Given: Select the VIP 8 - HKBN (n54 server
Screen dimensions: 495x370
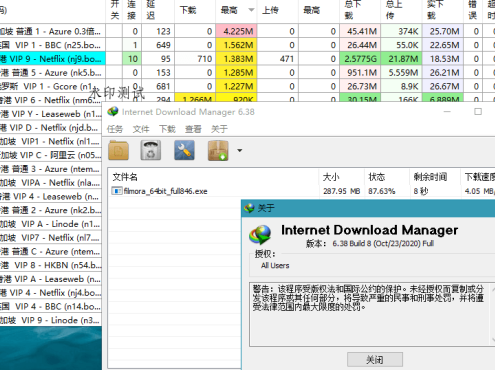Looking at the screenshot, I should [x=51, y=265].
